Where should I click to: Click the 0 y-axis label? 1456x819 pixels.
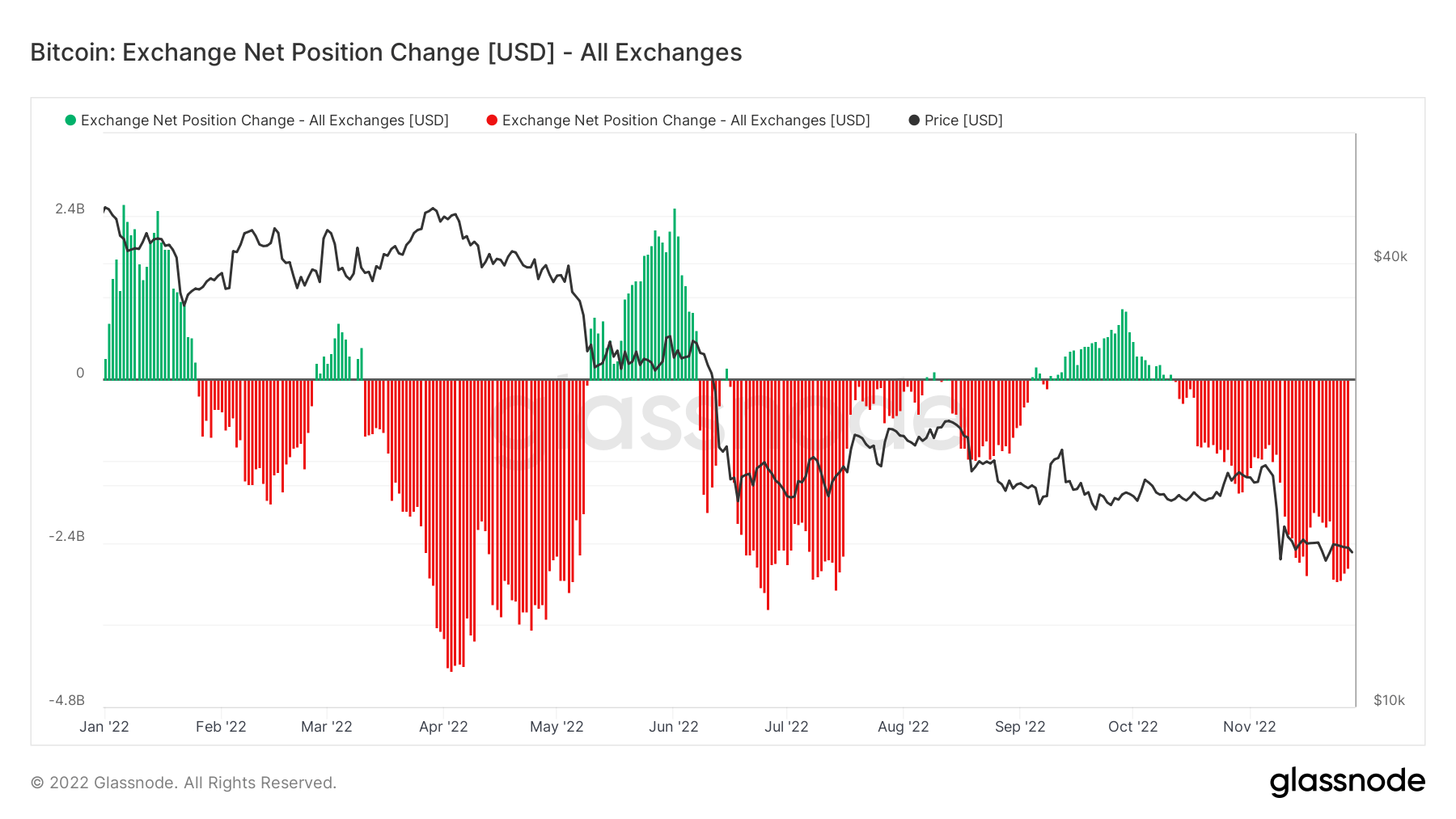(80, 373)
